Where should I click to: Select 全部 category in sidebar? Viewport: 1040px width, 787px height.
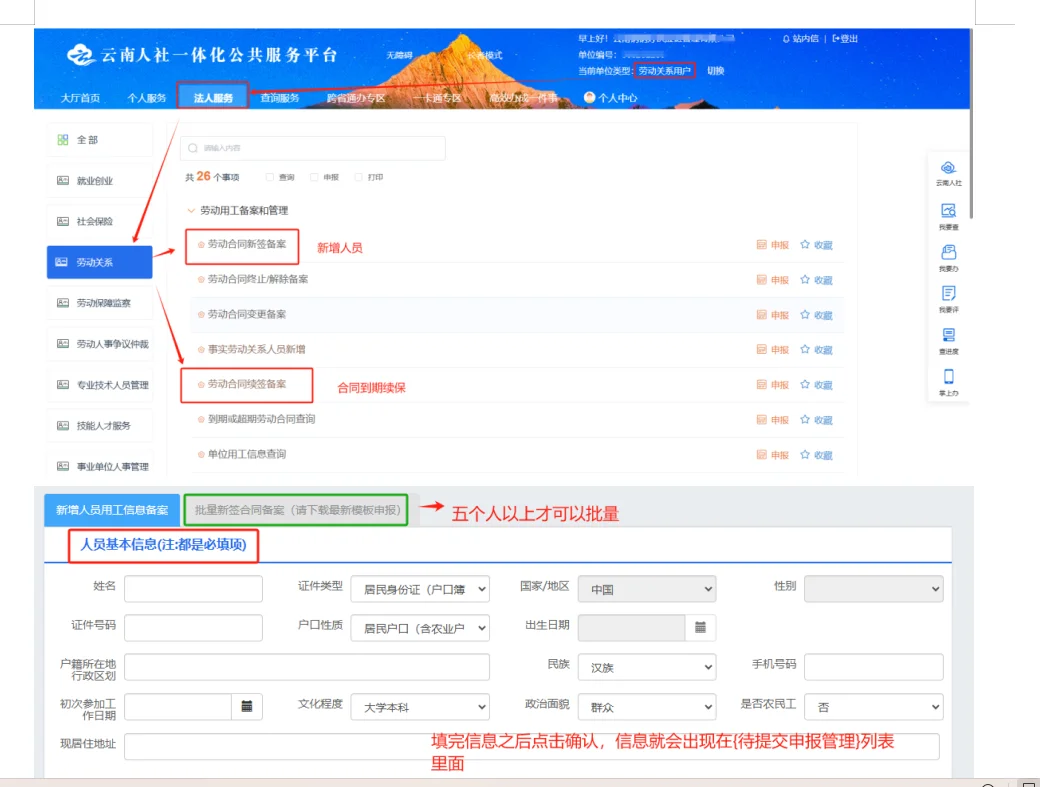coord(99,140)
